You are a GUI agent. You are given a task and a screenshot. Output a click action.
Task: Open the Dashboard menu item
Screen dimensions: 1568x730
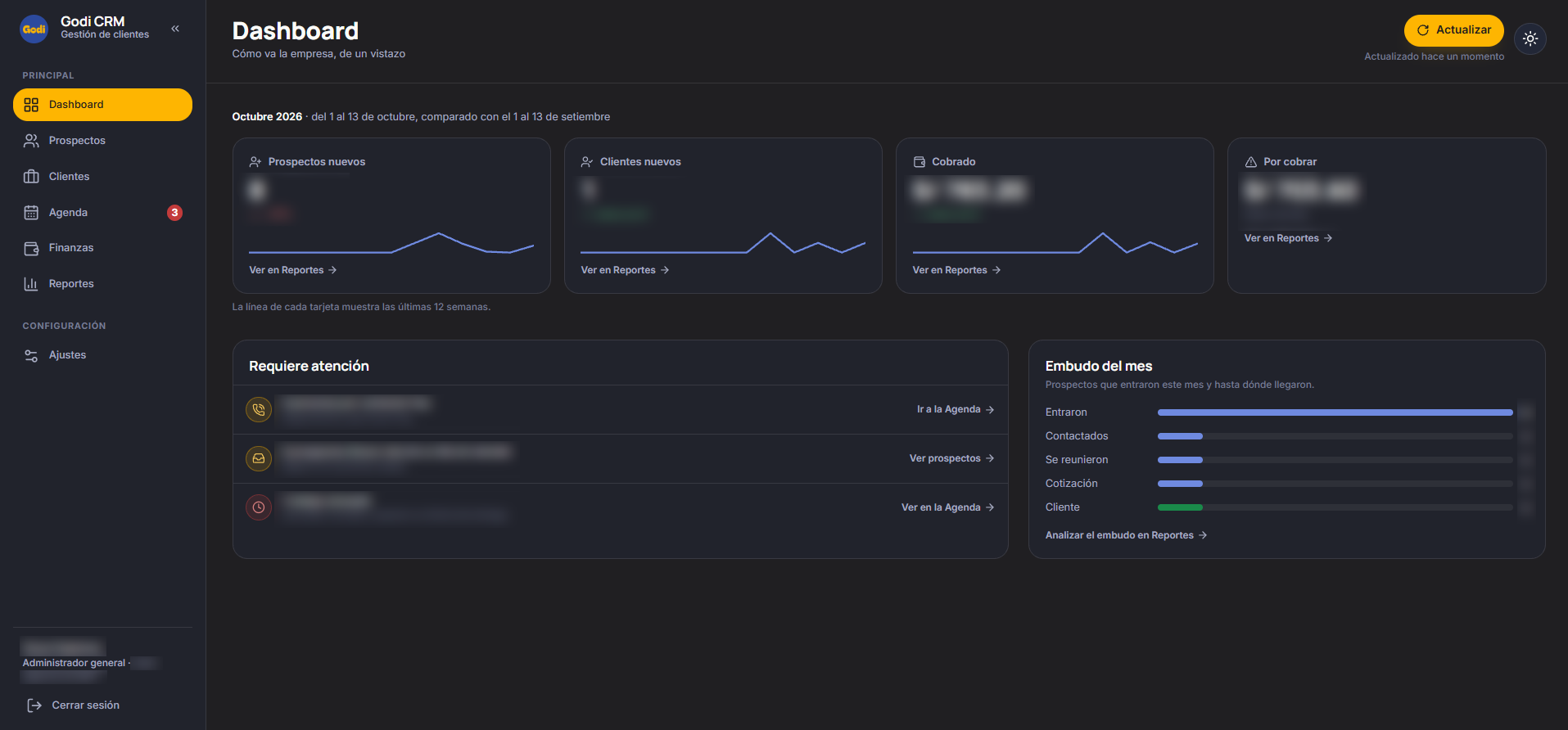(102, 105)
